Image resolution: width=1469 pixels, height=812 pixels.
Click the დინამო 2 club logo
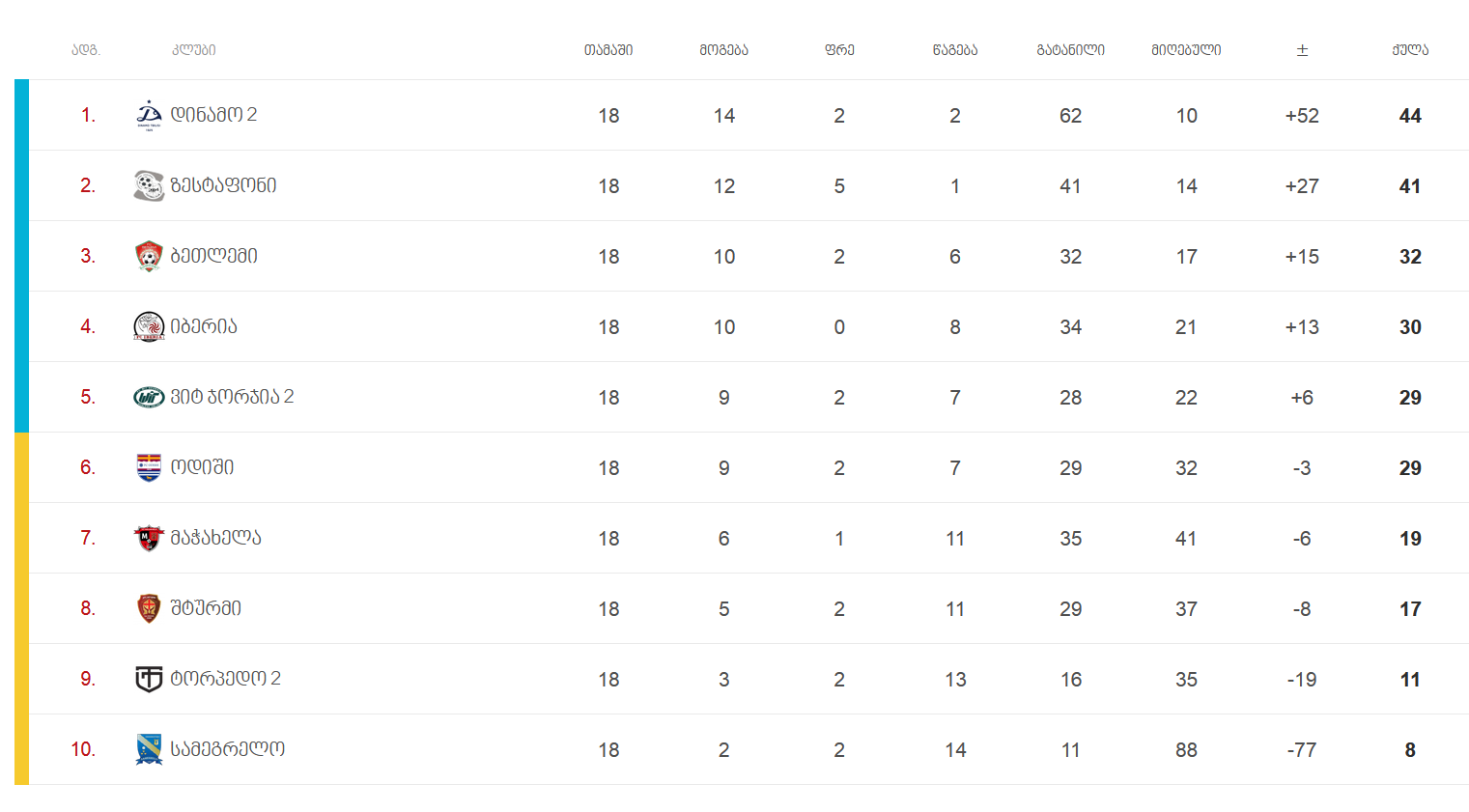149,115
